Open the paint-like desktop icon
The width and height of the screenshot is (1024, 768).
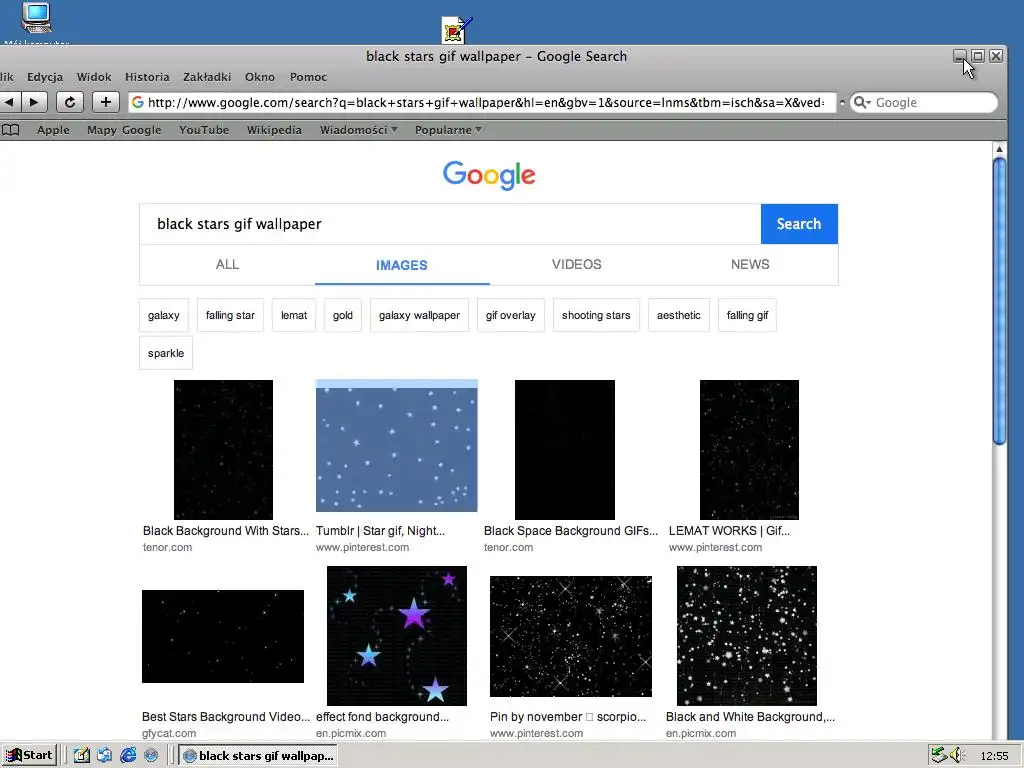click(x=456, y=29)
